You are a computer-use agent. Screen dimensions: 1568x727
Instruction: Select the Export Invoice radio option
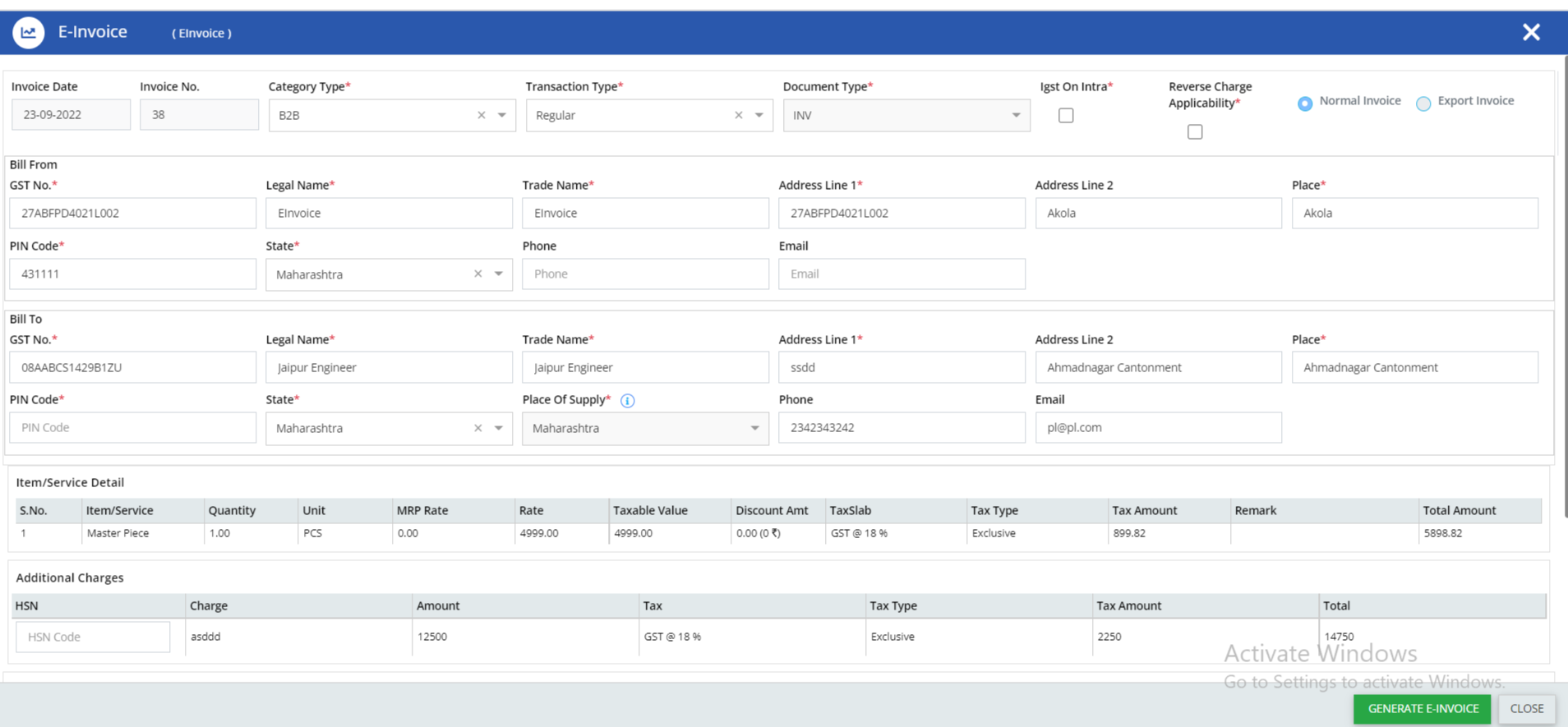tap(1423, 104)
